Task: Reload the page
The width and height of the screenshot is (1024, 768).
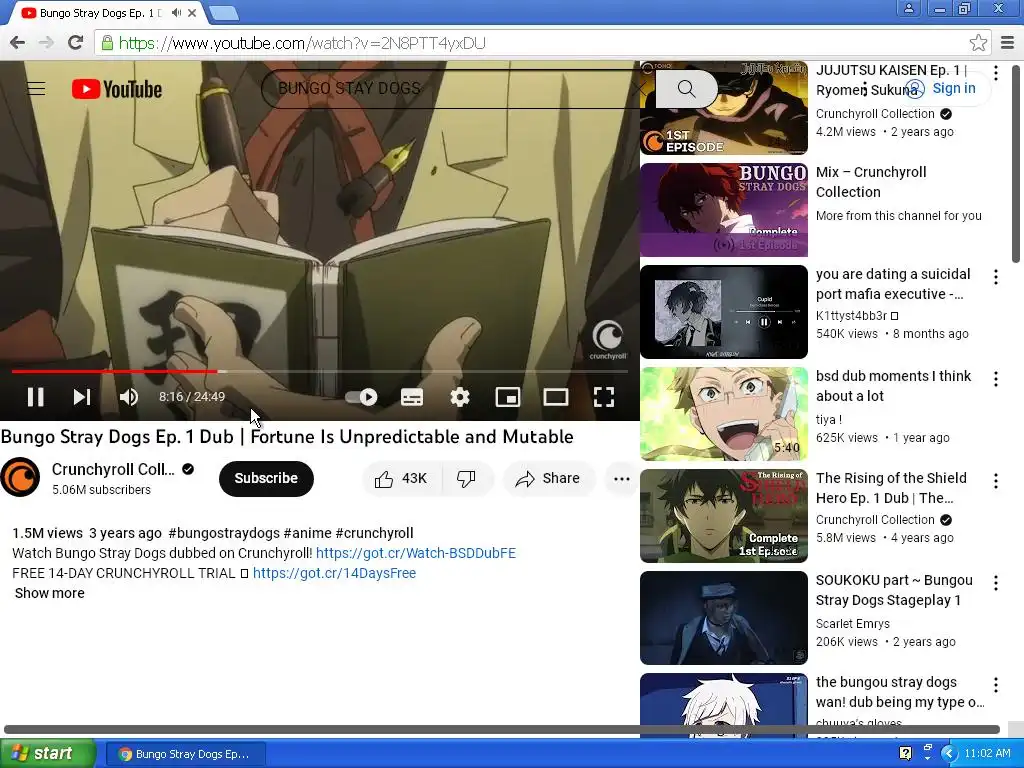Action: pyautogui.click(x=75, y=43)
